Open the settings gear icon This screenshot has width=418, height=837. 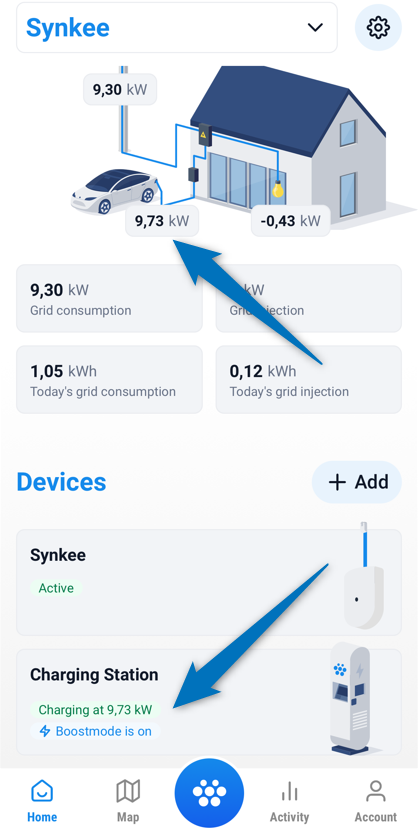pos(378,27)
